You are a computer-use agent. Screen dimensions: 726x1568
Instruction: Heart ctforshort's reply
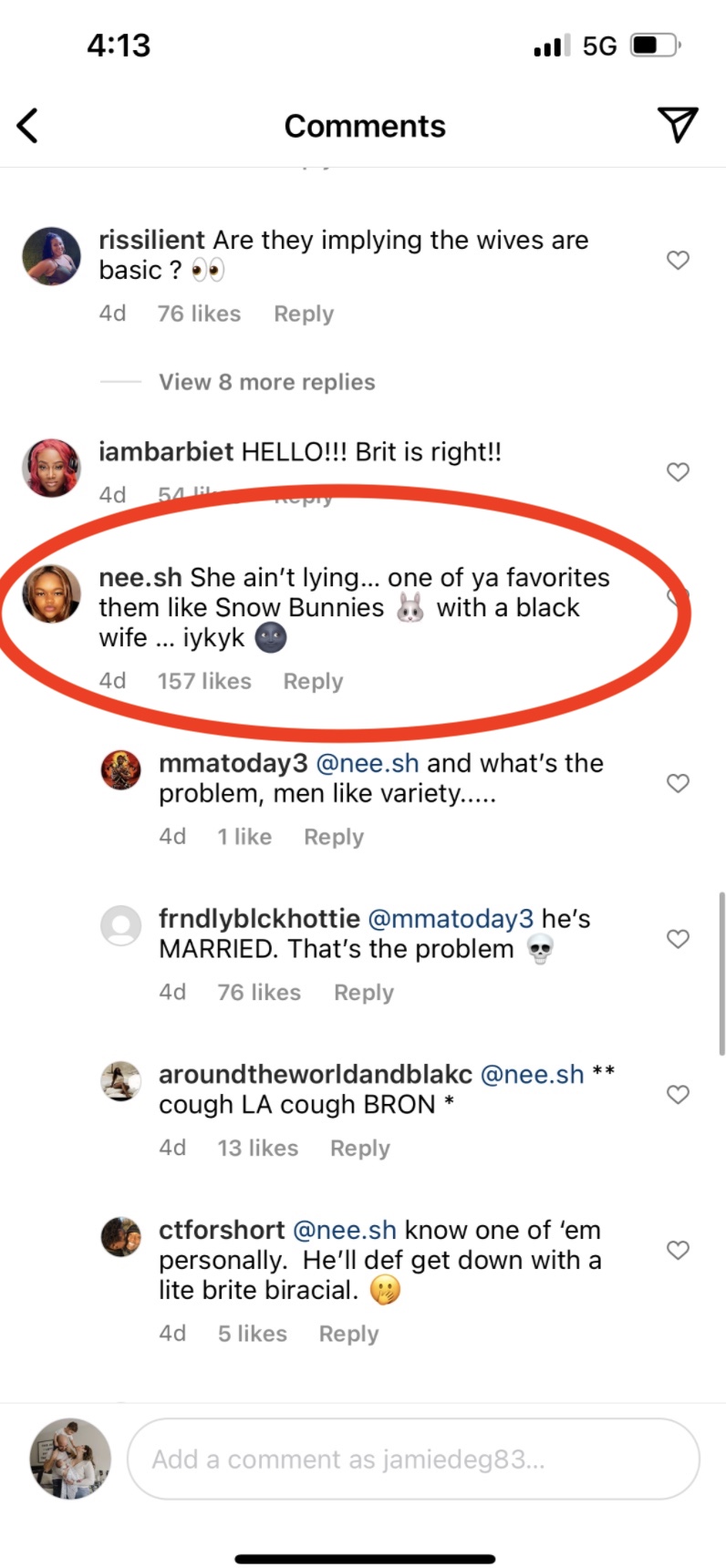coord(678,1250)
